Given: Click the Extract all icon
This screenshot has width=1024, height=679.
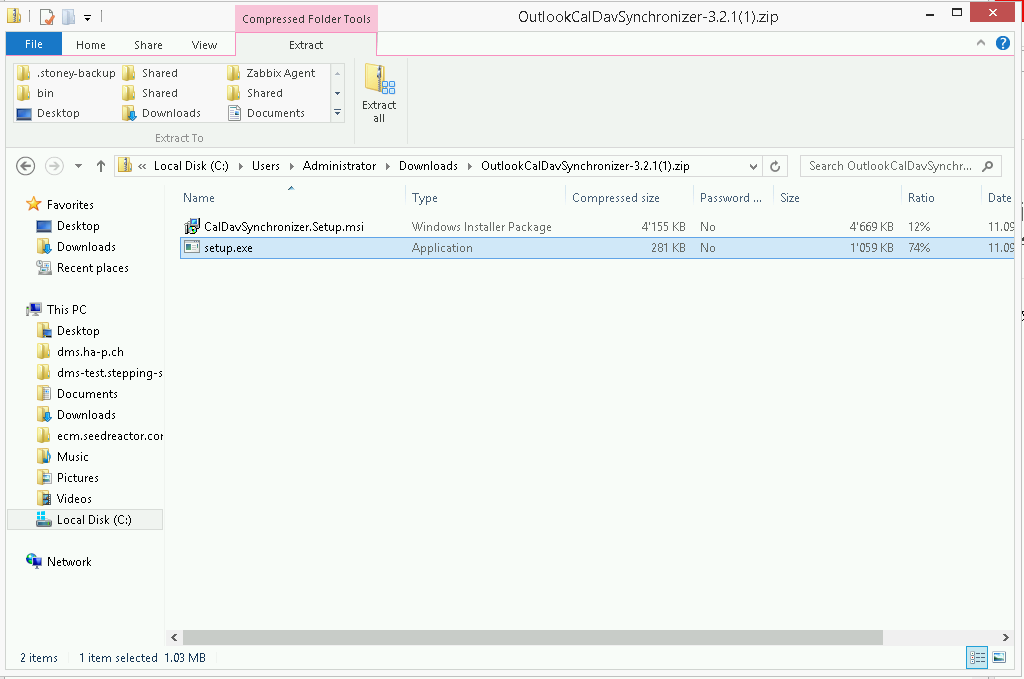Looking at the screenshot, I should coord(379,92).
